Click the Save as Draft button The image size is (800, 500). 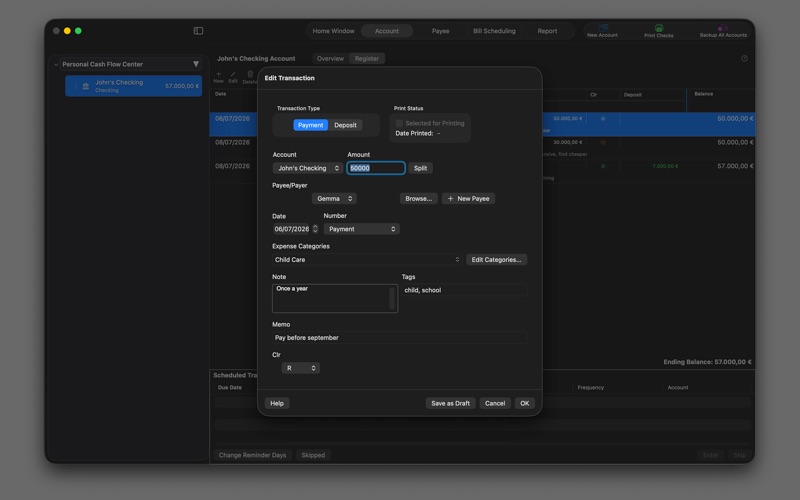click(x=451, y=403)
